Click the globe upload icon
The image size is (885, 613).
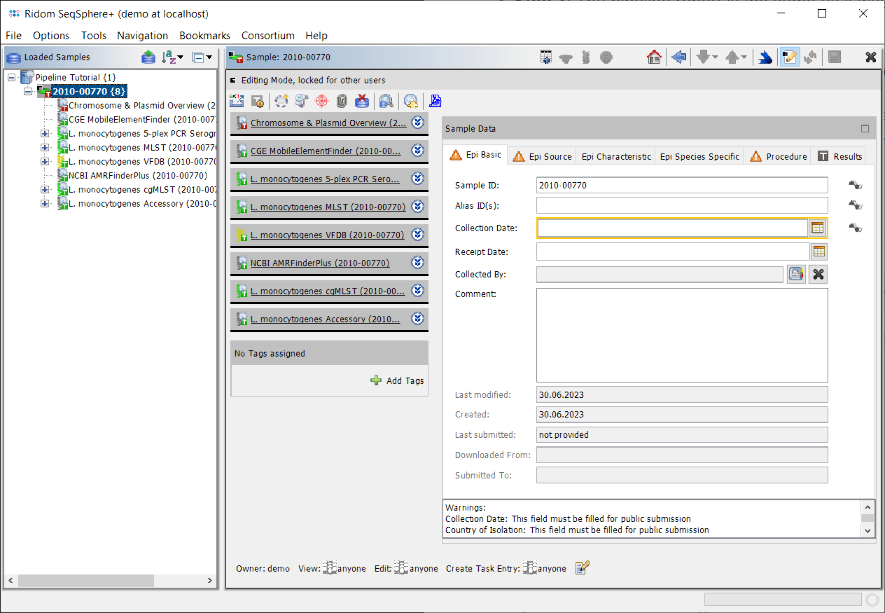(x=410, y=100)
